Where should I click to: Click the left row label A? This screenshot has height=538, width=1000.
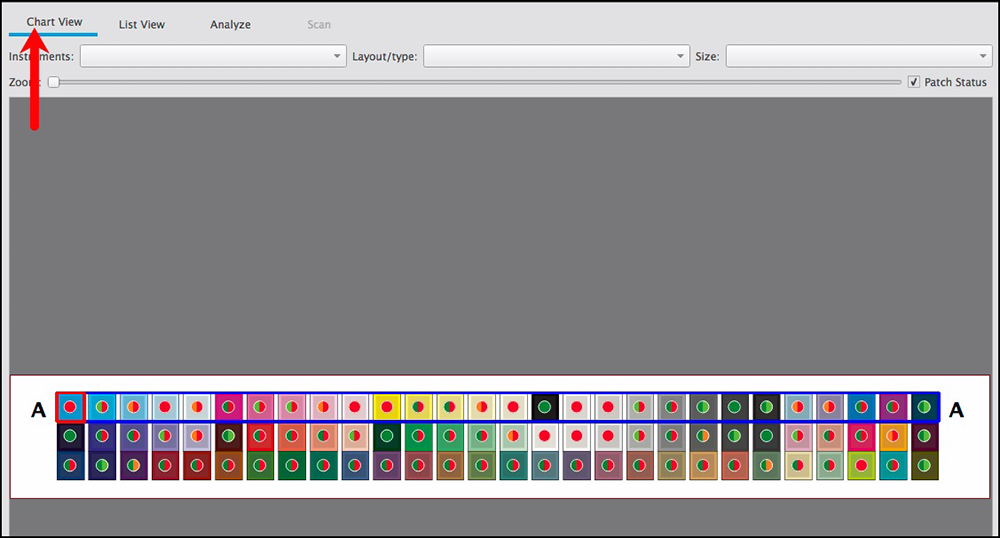(39, 410)
